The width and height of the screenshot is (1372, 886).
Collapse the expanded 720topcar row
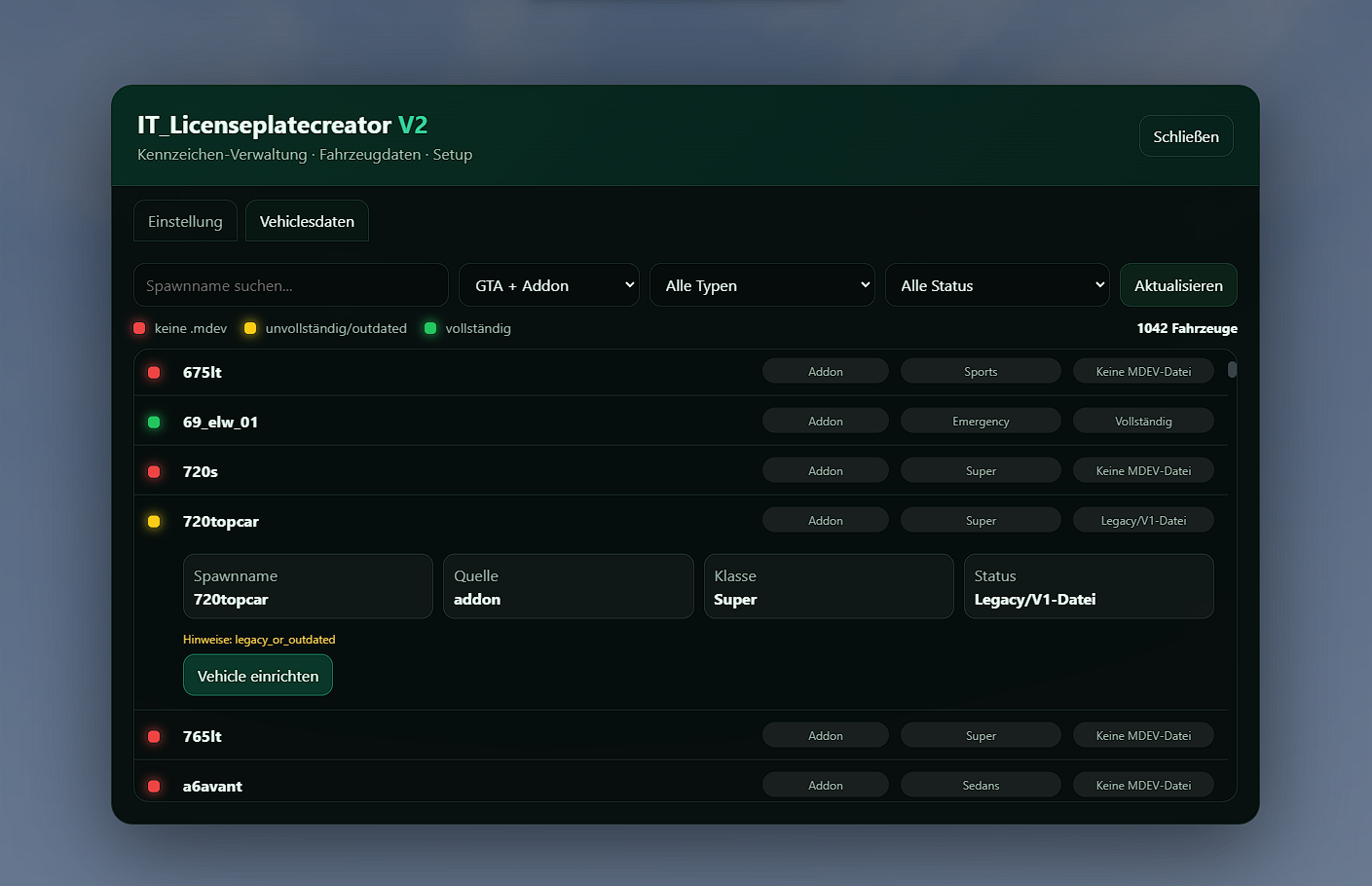[681, 521]
